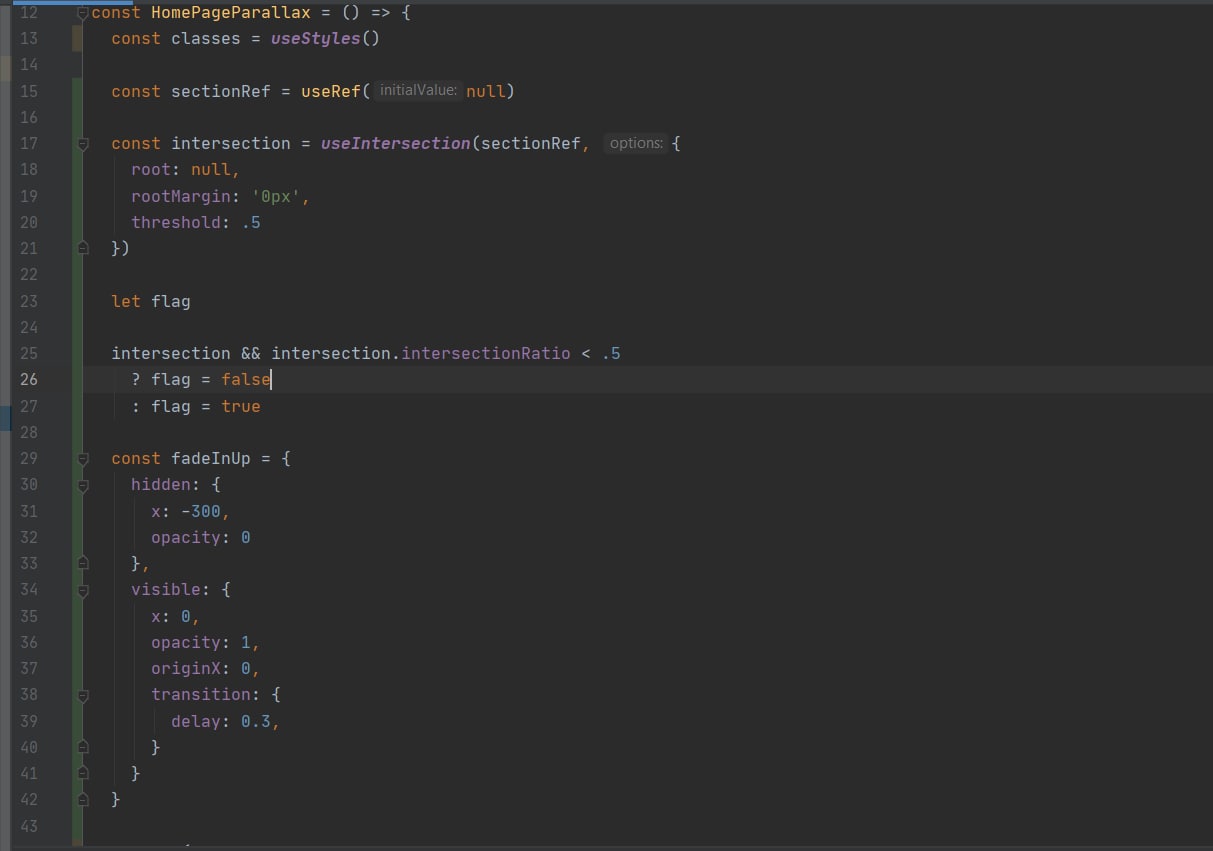Image resolution: width=1213 pixels, height=851 pixels.
Task: Click the fold end marker on line 21
Action: click(83, 248)
